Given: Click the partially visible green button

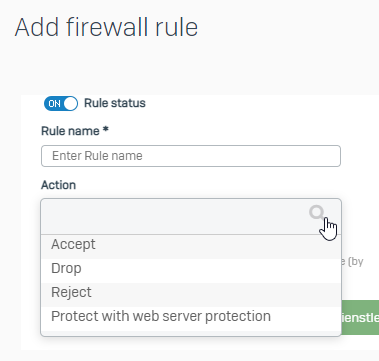Looking at the screenshot, I should (360, 317).
